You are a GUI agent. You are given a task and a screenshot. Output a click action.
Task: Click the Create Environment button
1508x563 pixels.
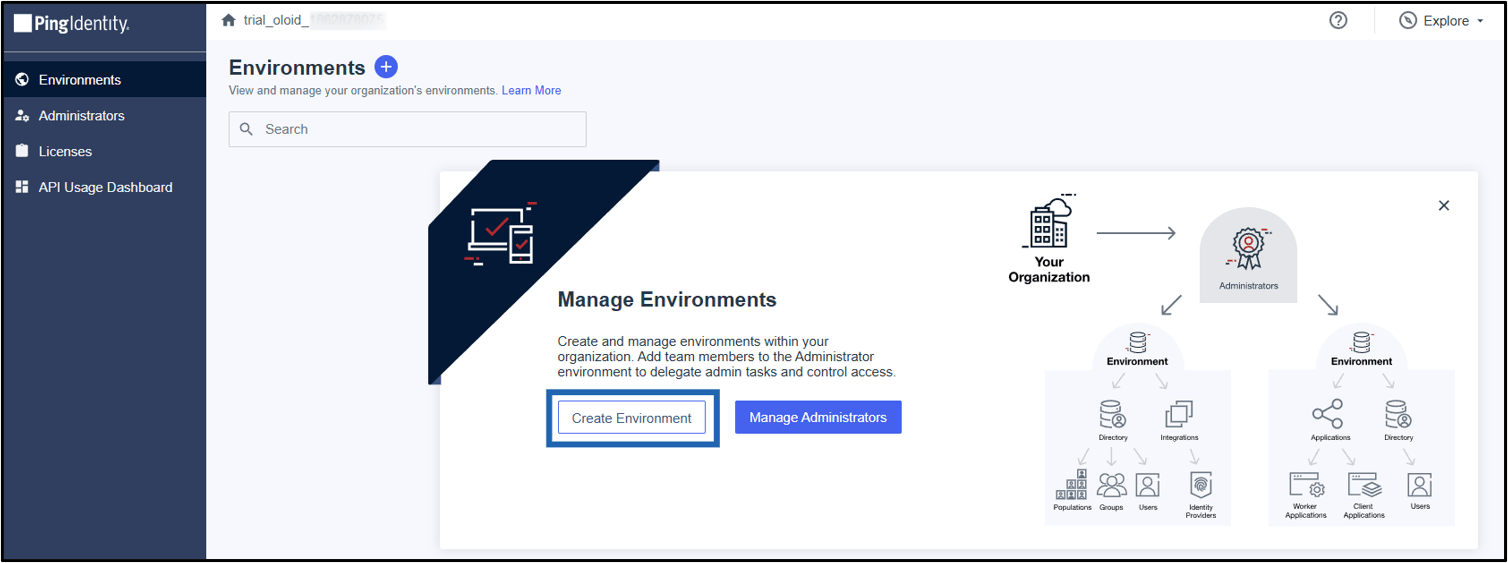tap(632, 418)
